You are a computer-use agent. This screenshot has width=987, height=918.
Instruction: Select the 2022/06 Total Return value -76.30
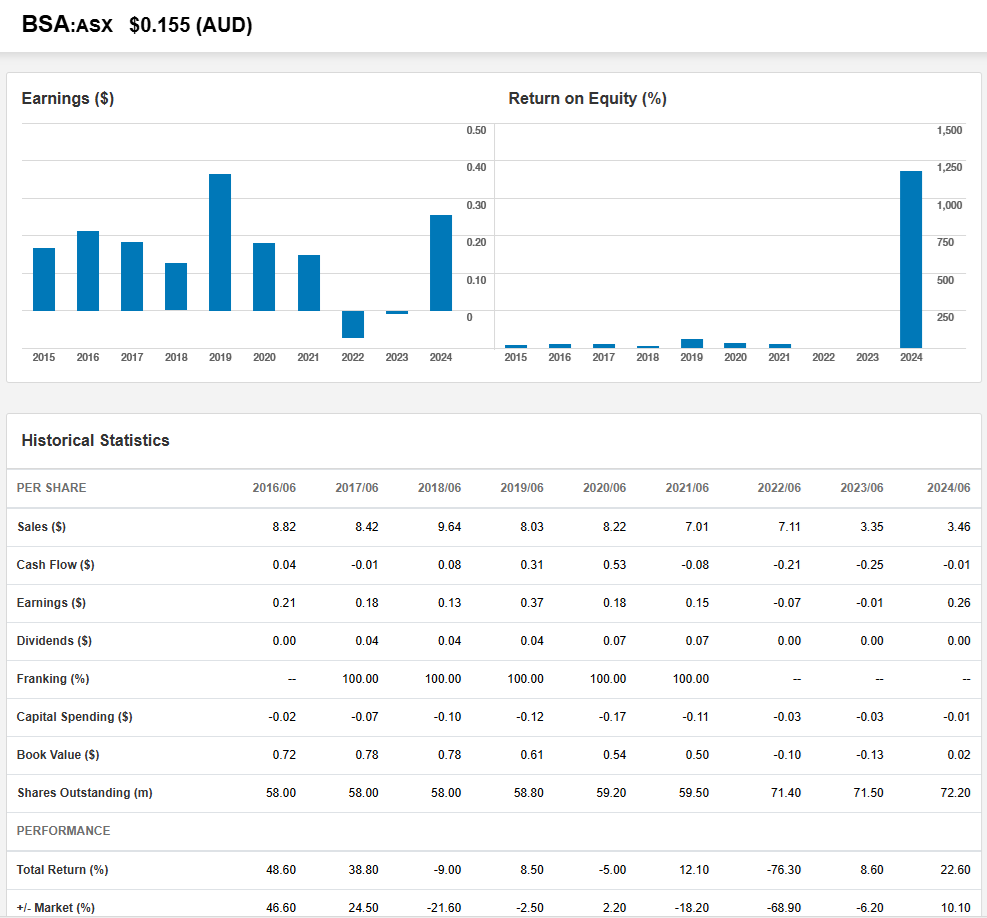click(x=782, y=870)
